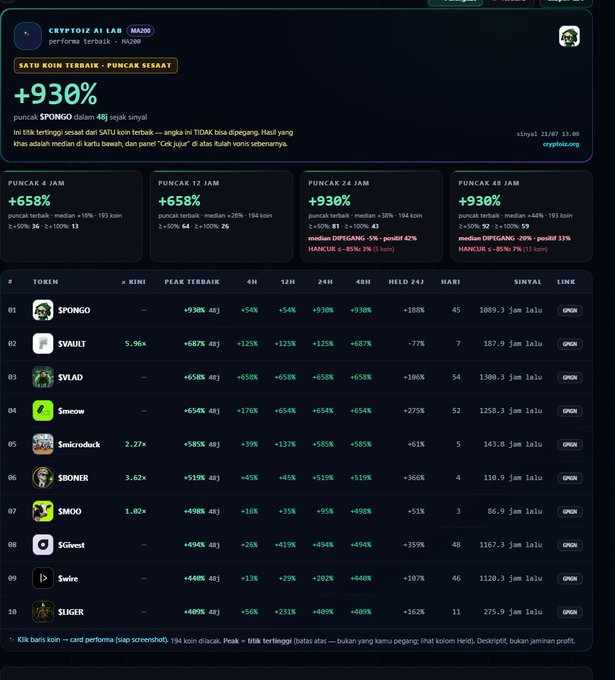Open the $PONGO token avatar icon
Viewport: 615px width, 680px height.
coord(43,310)
